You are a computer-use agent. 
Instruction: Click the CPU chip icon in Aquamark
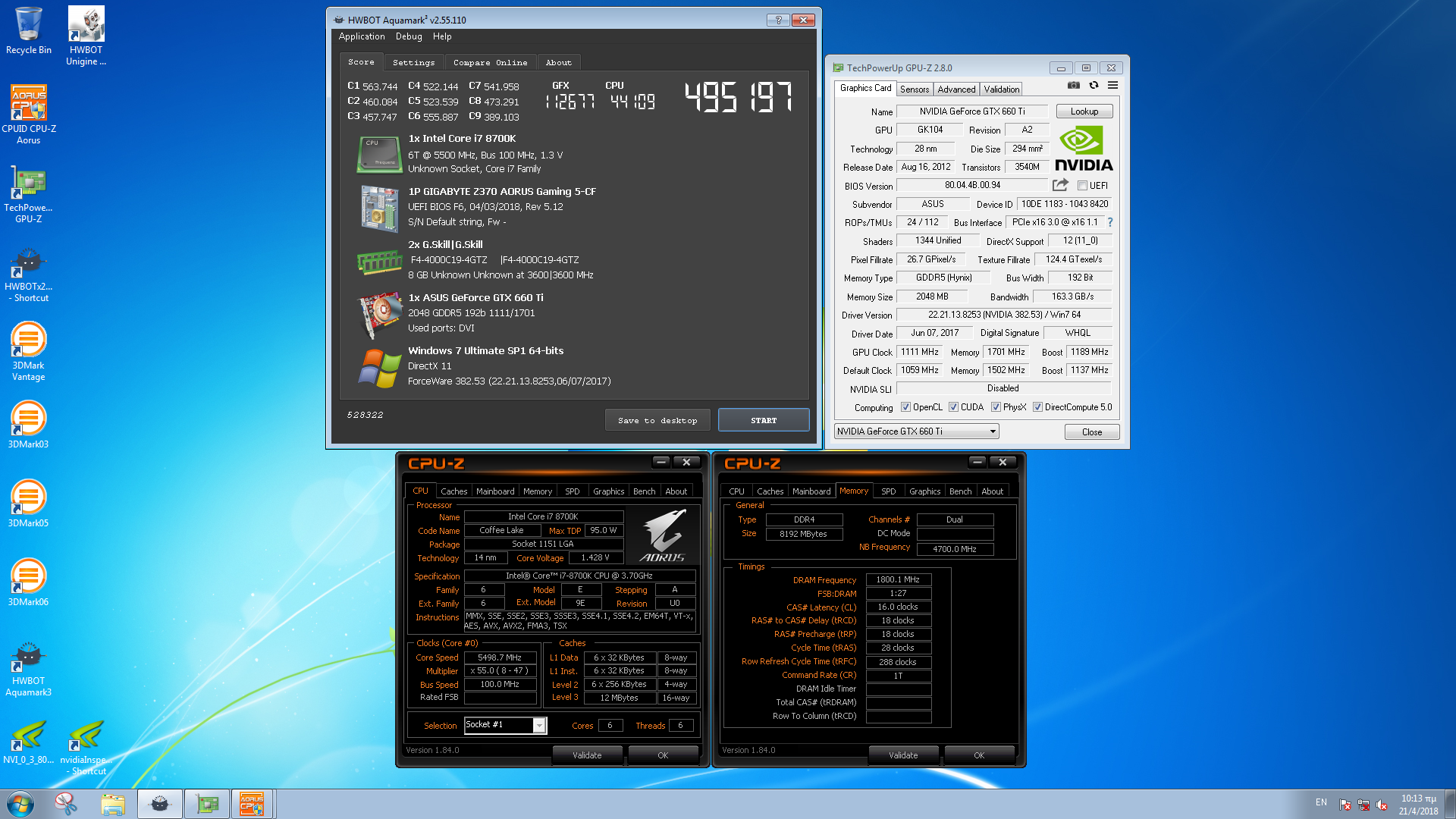click(x=379, y=155)
